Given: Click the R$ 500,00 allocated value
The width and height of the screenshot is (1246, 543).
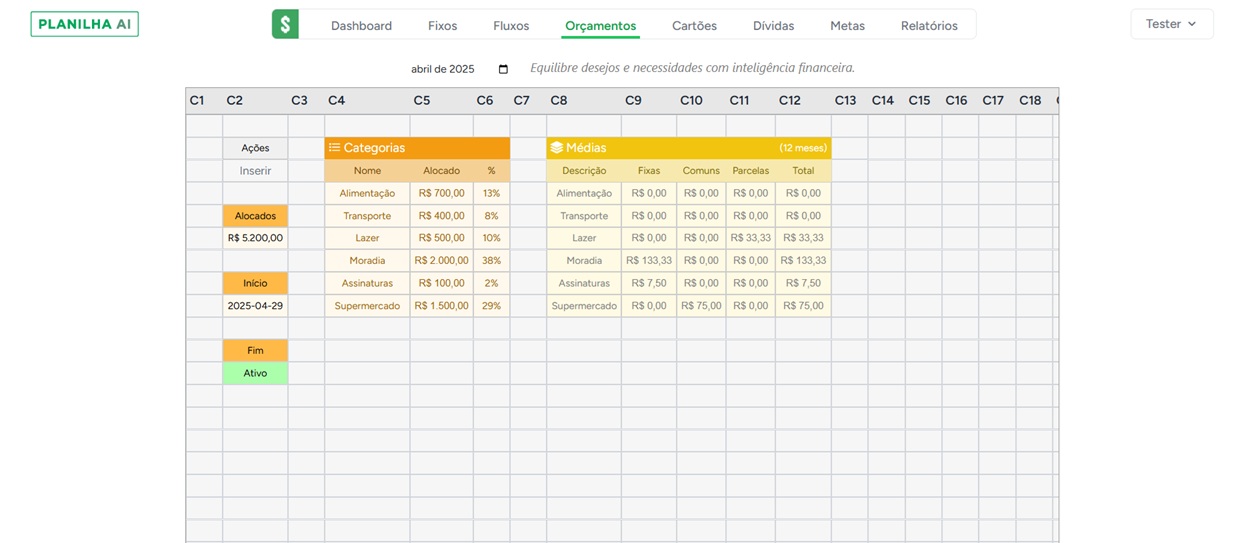Looking at the screenshot, I should (441, 238).
